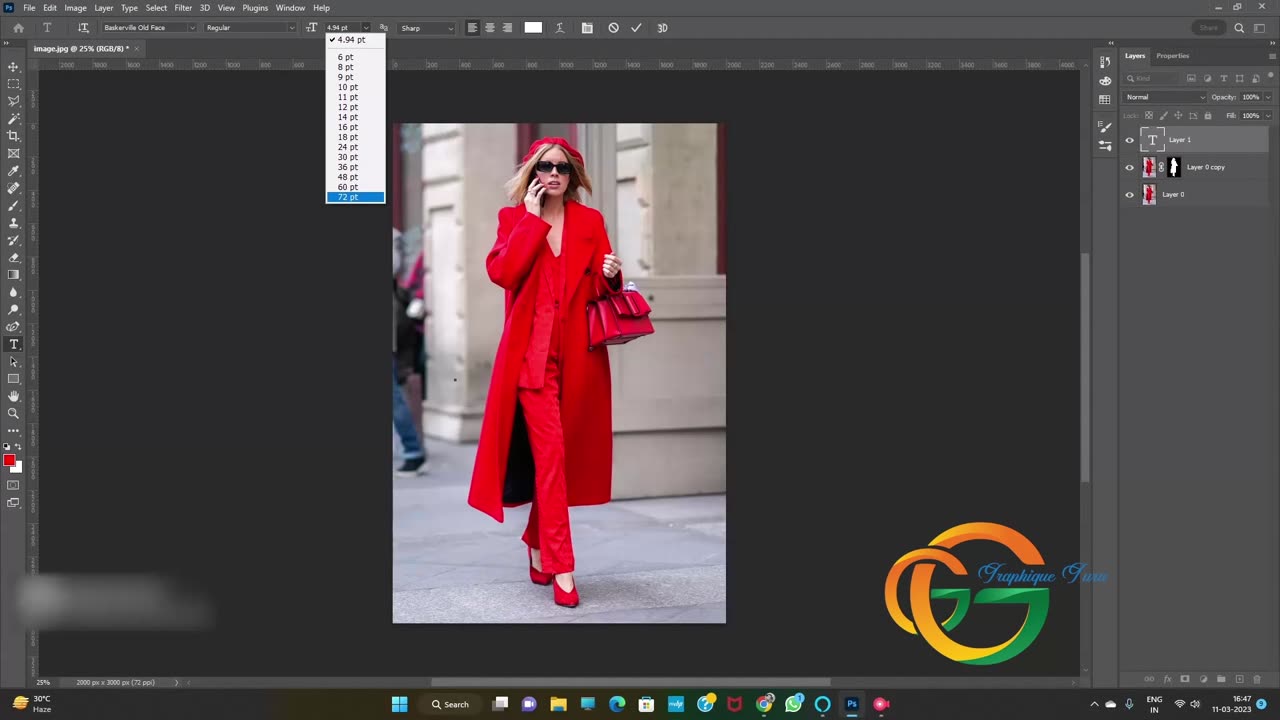Open the Sharp anti-aliasing dropdown
The image size is (1280, 720).
pyautogui.click(x=427, y=28)
